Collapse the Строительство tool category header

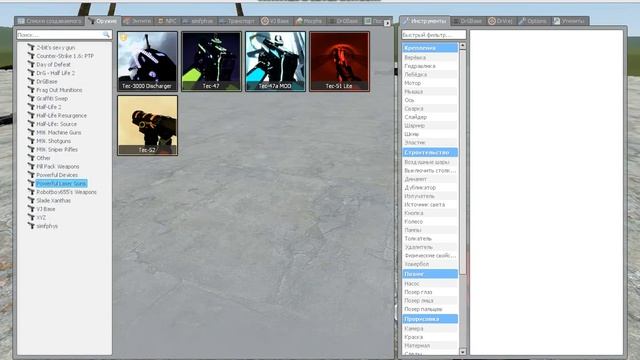tap(430, 152)
